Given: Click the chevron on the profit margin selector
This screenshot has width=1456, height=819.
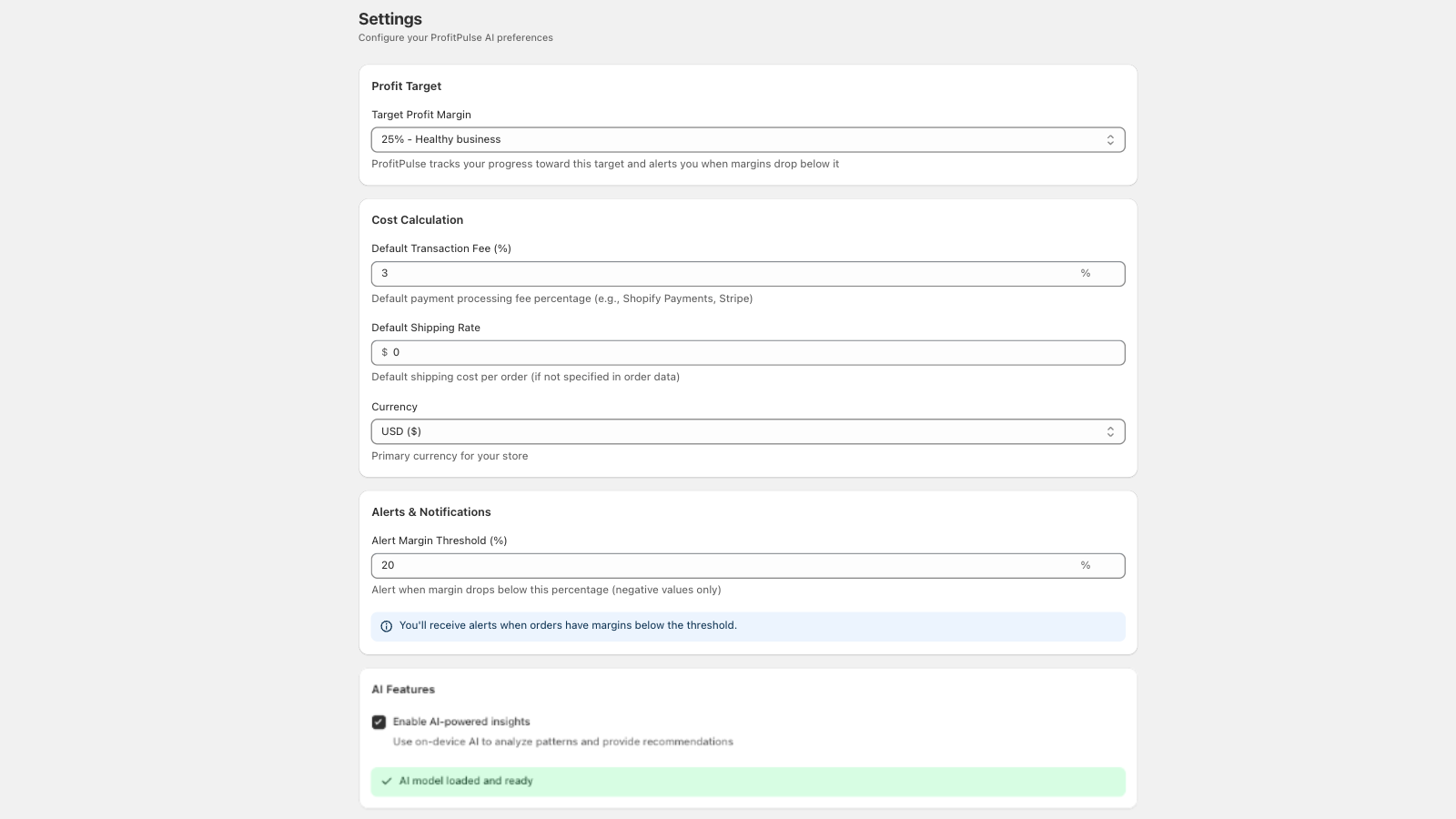Looking at the screenshot, I should (x=1111, y=139).
